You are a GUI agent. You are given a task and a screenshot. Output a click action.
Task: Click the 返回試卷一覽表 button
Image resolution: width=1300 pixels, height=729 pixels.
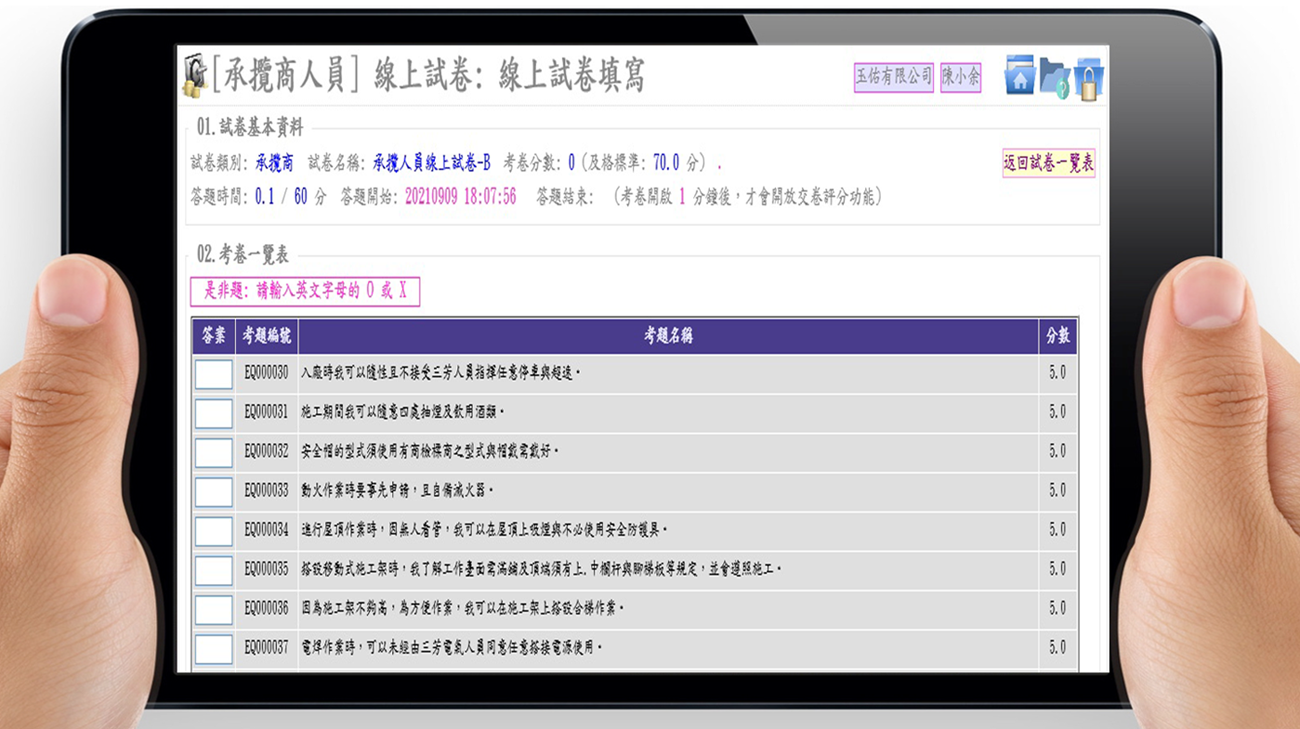(x=1049, y=163)
